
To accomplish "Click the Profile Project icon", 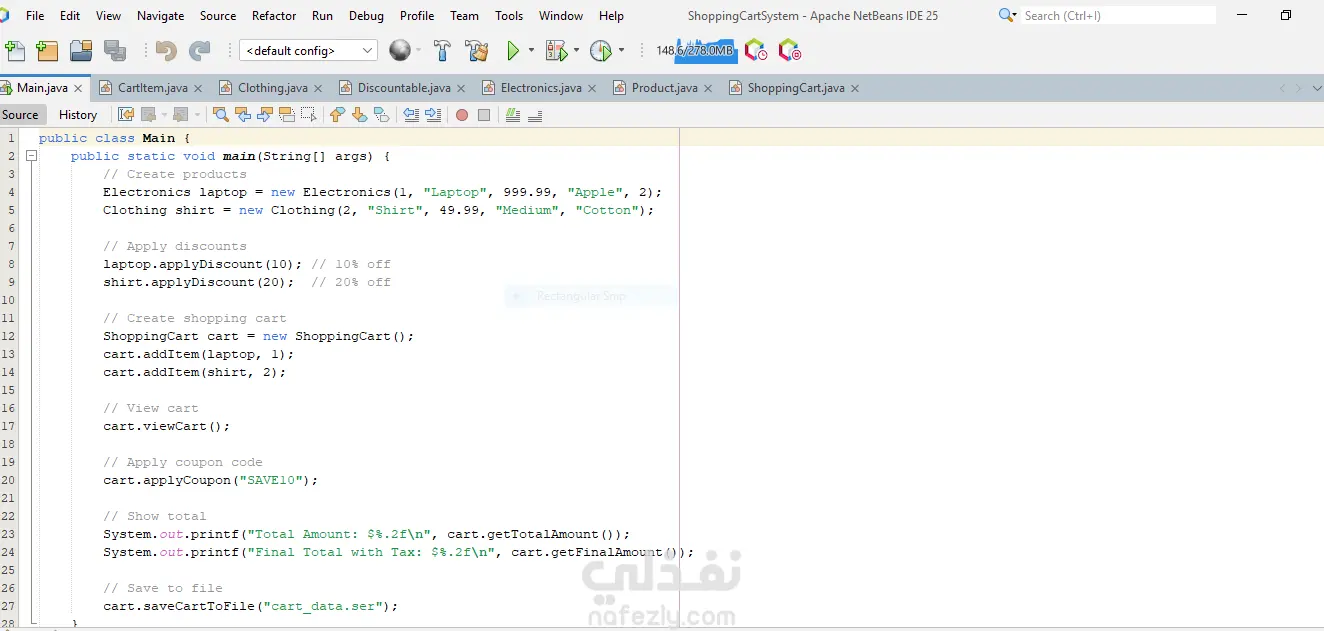I will 601,50.
